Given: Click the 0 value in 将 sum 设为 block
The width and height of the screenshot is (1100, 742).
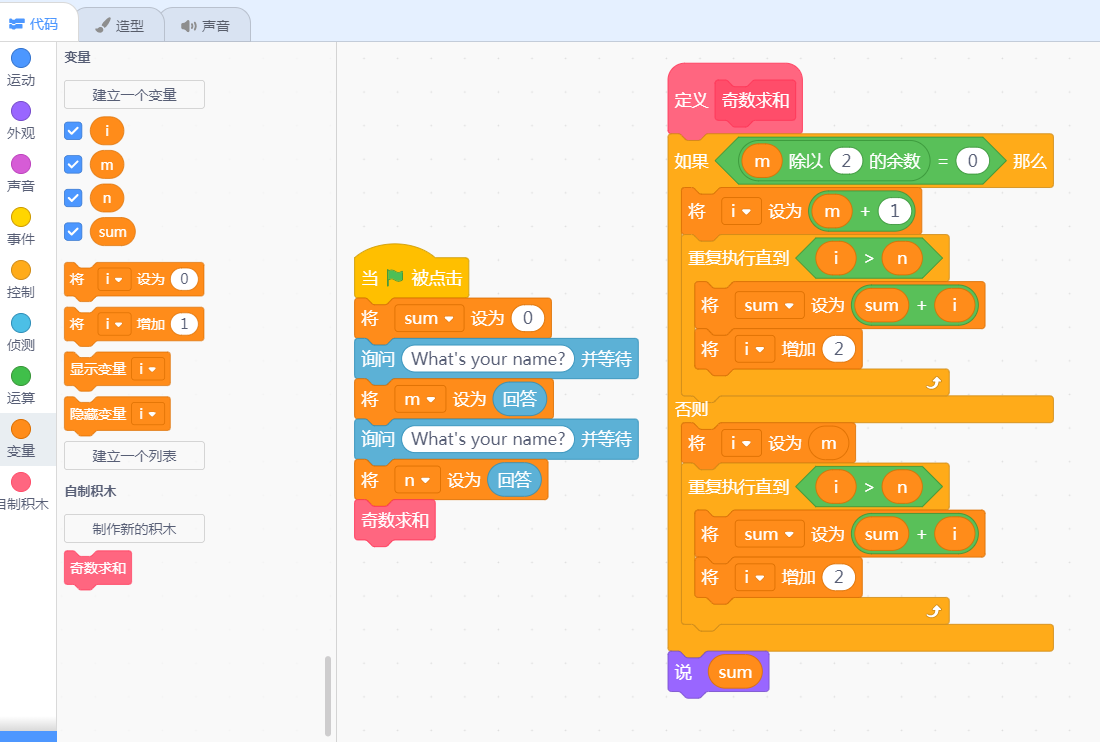Looking at the screenshot, I should point(528,318).
